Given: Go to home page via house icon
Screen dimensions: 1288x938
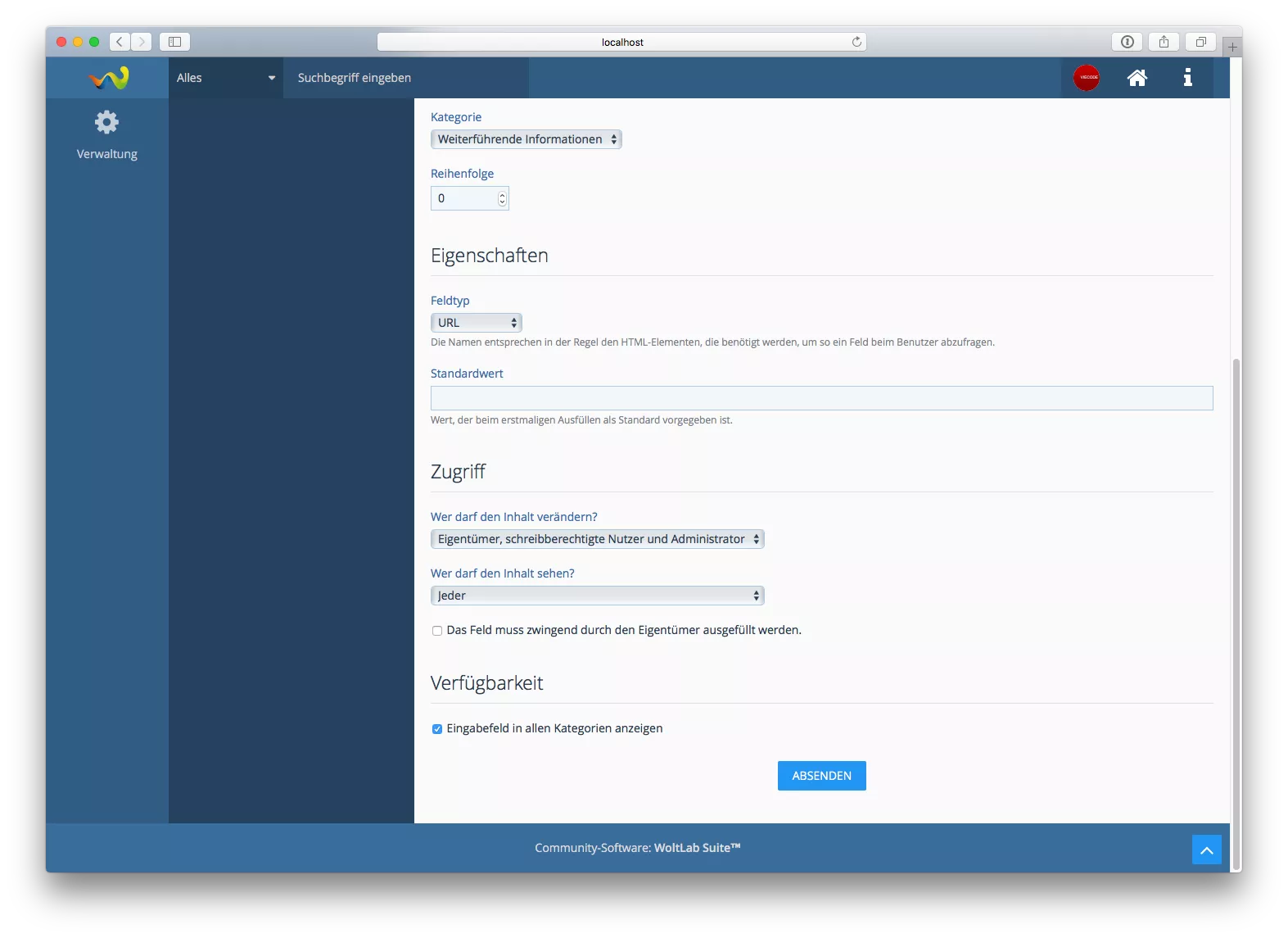Looking at the screenshot, I should pos(1137,78).
